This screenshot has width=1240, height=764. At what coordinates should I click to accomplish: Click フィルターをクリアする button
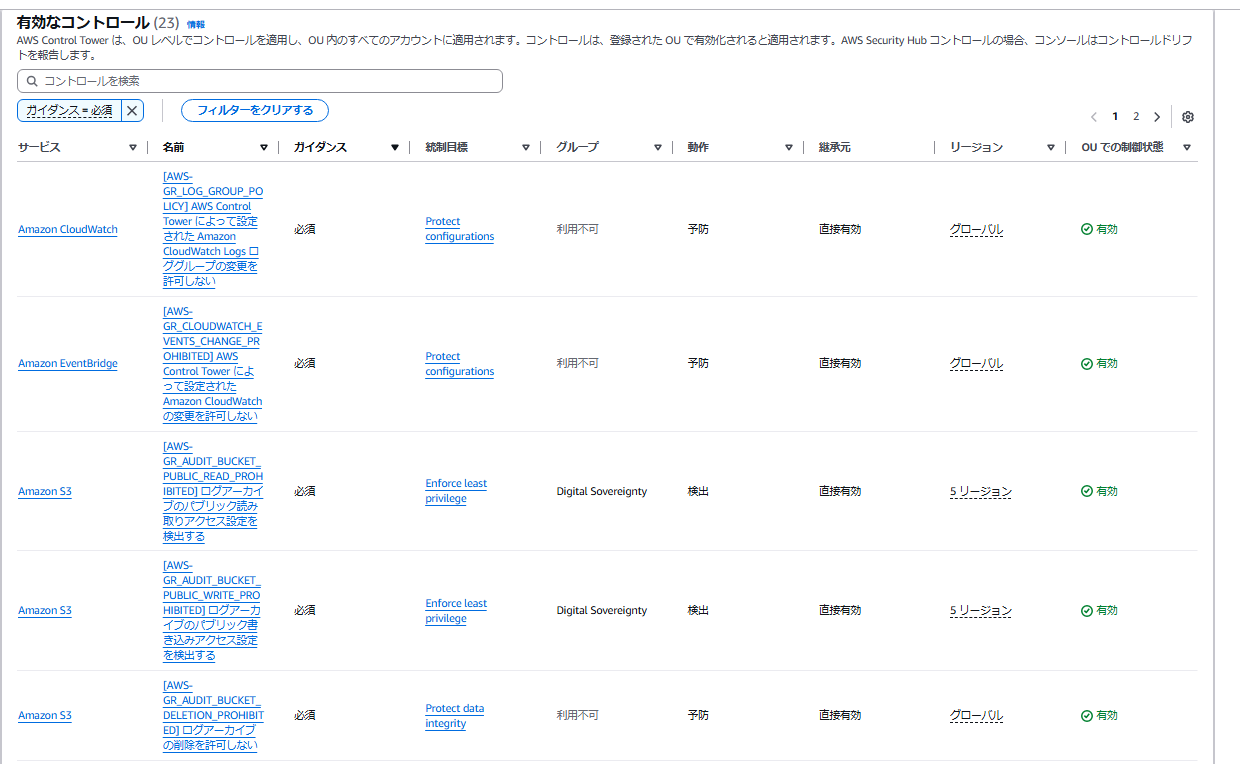[x=255, y=110]
